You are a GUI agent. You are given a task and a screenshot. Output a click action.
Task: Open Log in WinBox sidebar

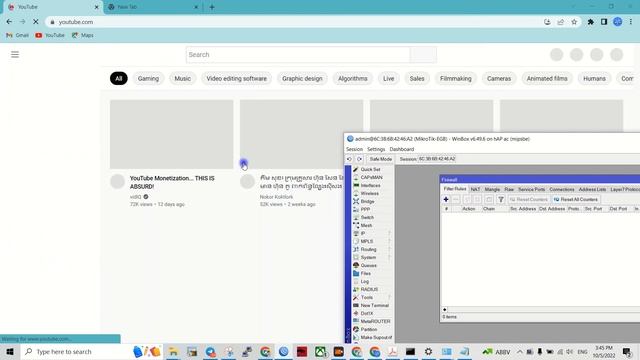coord(364,281)
